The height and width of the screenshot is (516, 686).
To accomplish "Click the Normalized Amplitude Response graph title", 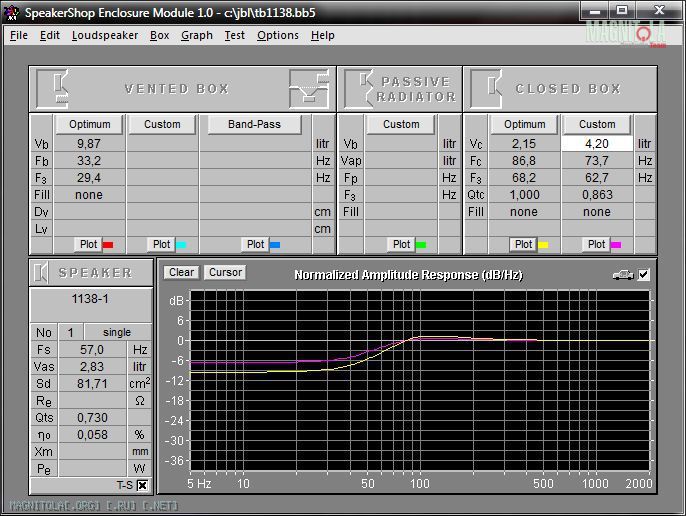I will click(409, 275).
